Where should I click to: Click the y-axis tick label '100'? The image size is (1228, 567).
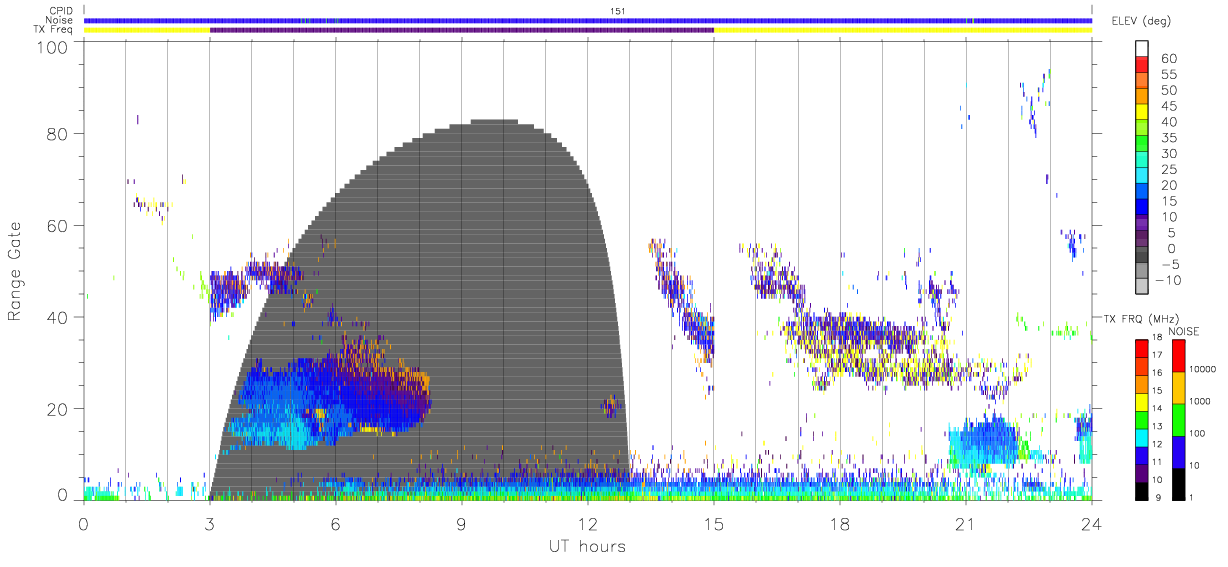[x=54, y=47]
